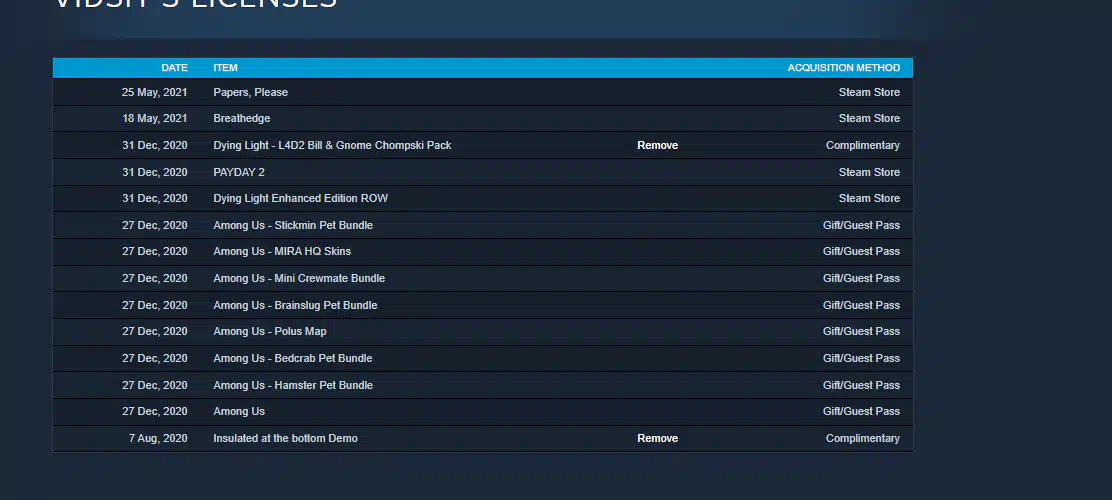Select Among Us - Bedcrab Pet Bundle
The image size is (1112, 500).
click(x=293, y=359)
